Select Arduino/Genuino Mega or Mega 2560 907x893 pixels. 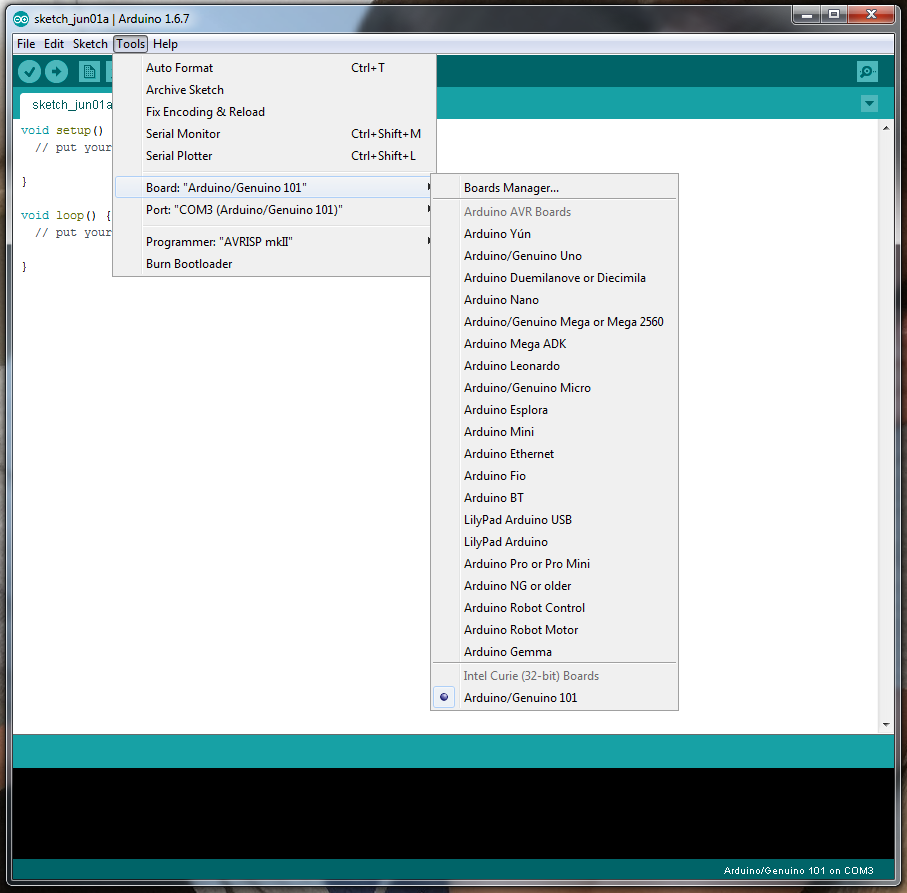[554, 322]
